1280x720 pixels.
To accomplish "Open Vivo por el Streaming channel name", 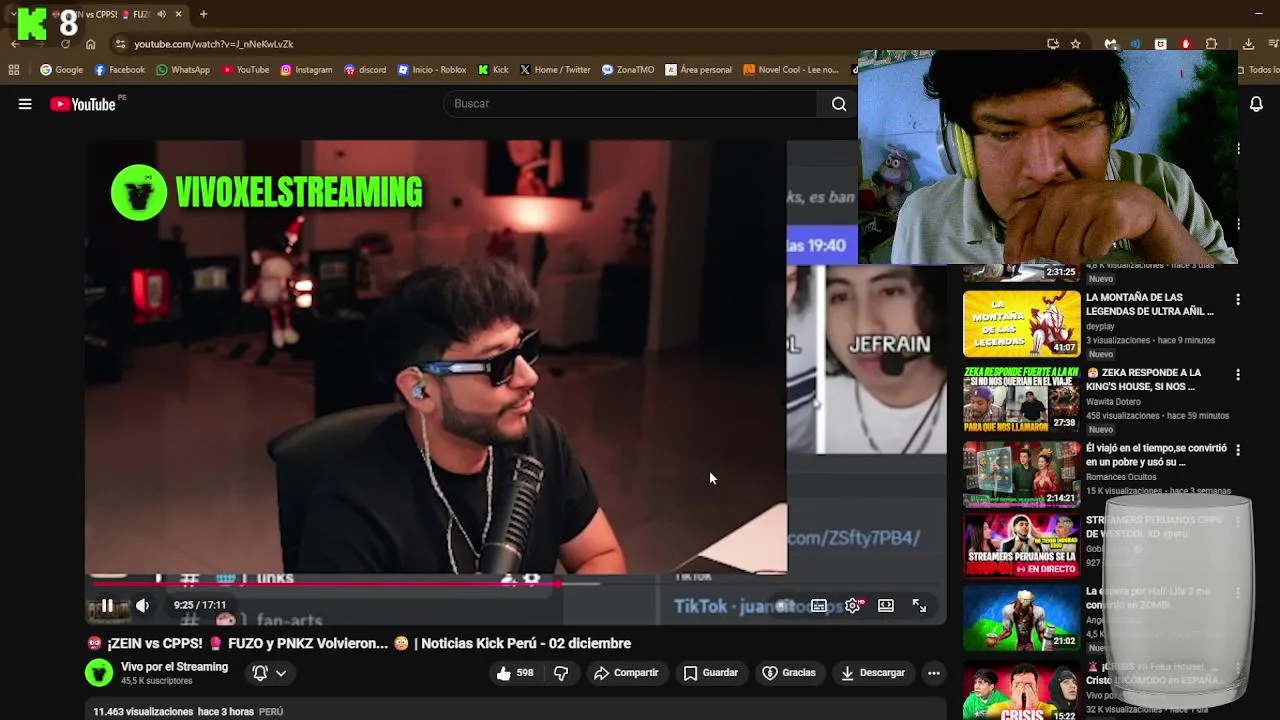I will (x=174, y=667).
